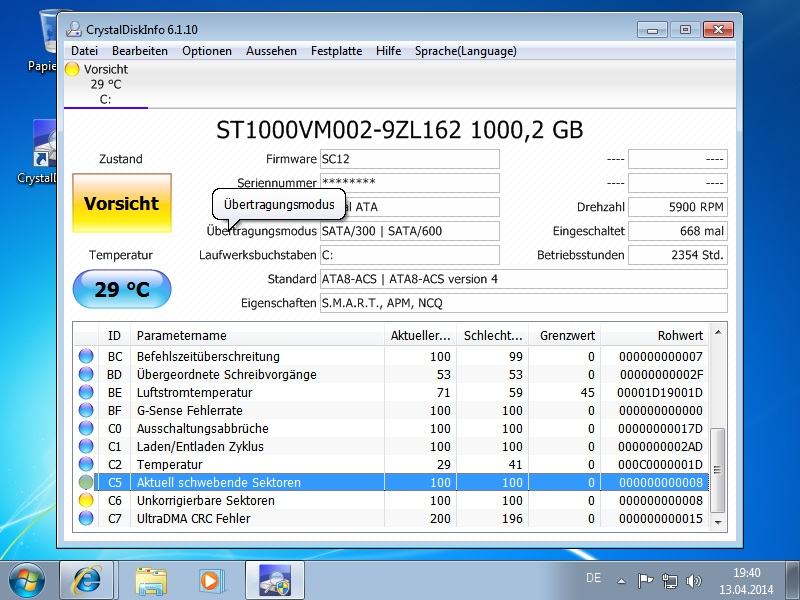Screen dimensions: 800x600
Task: Click the yellow Vorsicht disk indicator for C:
Action: pyautogui.click(x=72, y=69)
